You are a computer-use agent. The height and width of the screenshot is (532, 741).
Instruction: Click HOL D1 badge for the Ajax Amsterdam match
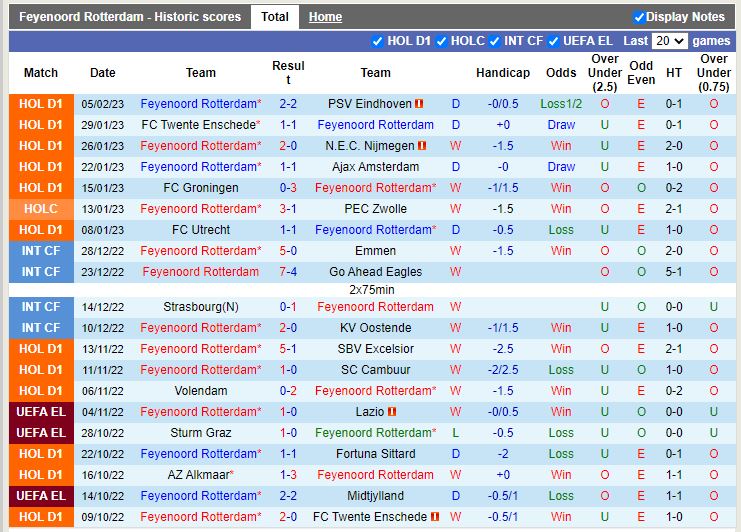coord(41,167)
